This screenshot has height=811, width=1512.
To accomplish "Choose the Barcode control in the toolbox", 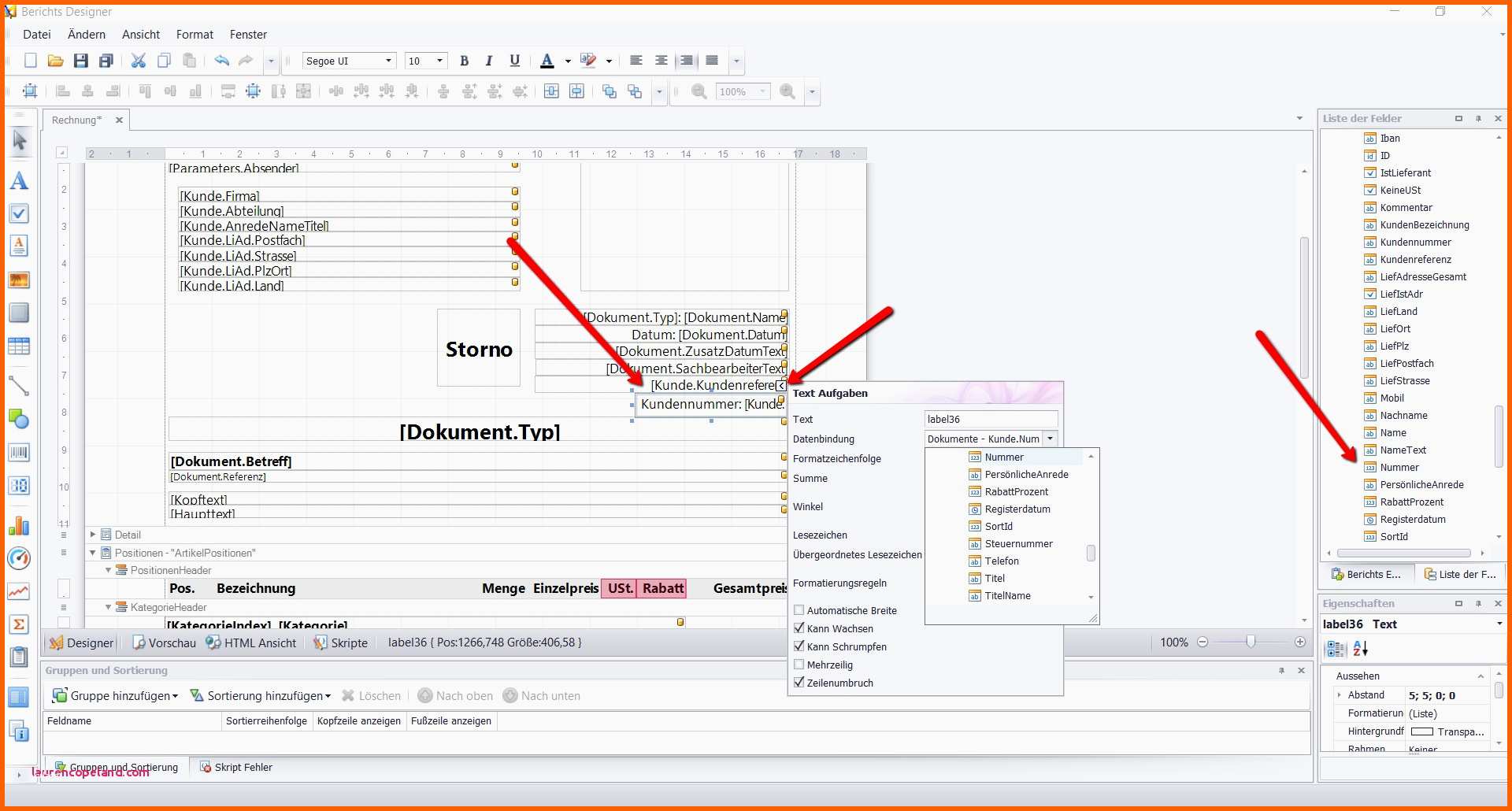I will 19,453.
